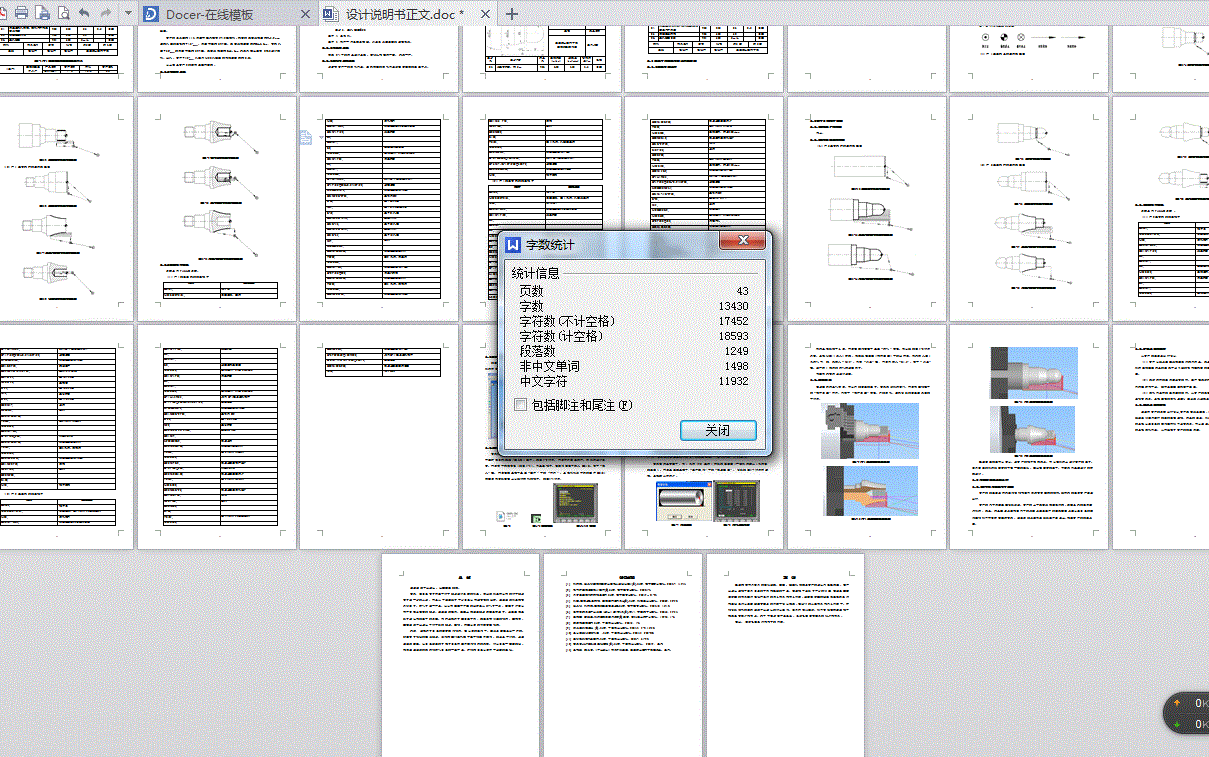Click the 字数统计 dialog title text
Screen dimensions: 1209x757
tap(551, 245)
